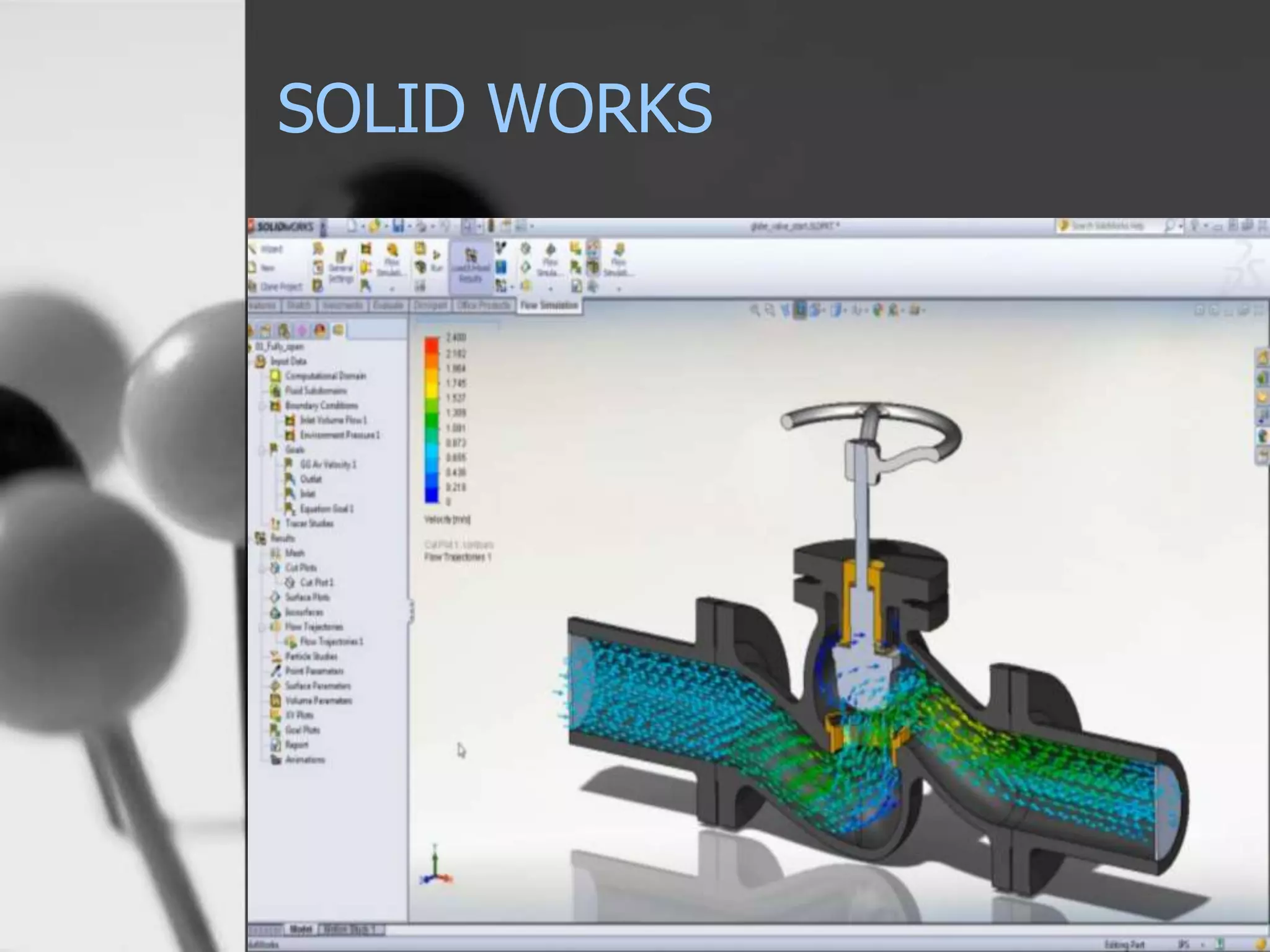Click the Wizard icon in ribbon

(x=253, y=249)
